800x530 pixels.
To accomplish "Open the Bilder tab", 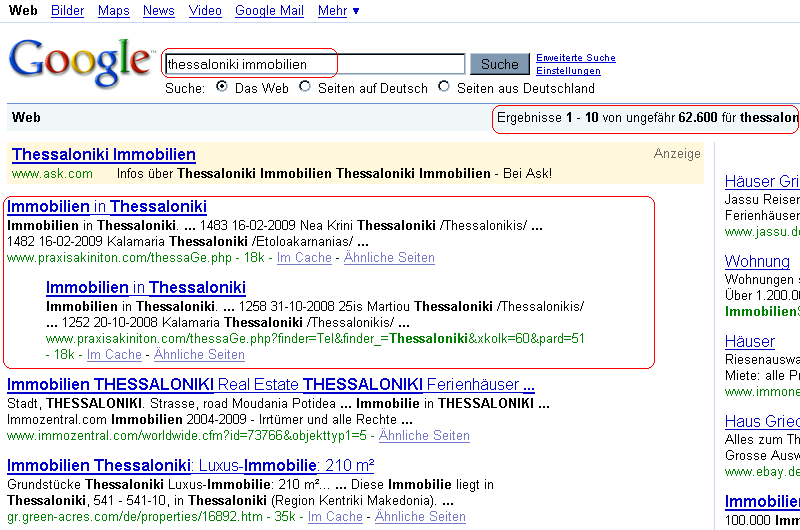I will (67, 11).
